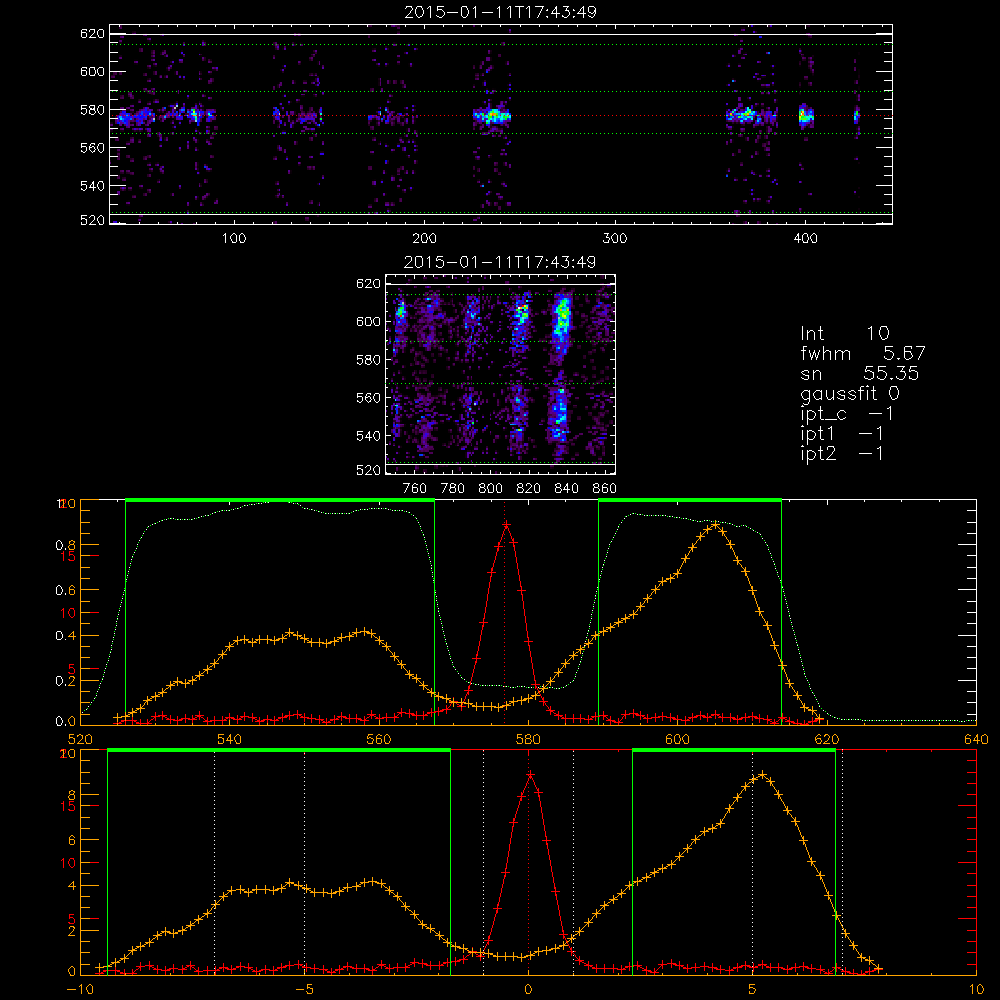Click x-axis label 300 of top spectrogram
1000x1000 pixels.
click(x=615, y=238)
